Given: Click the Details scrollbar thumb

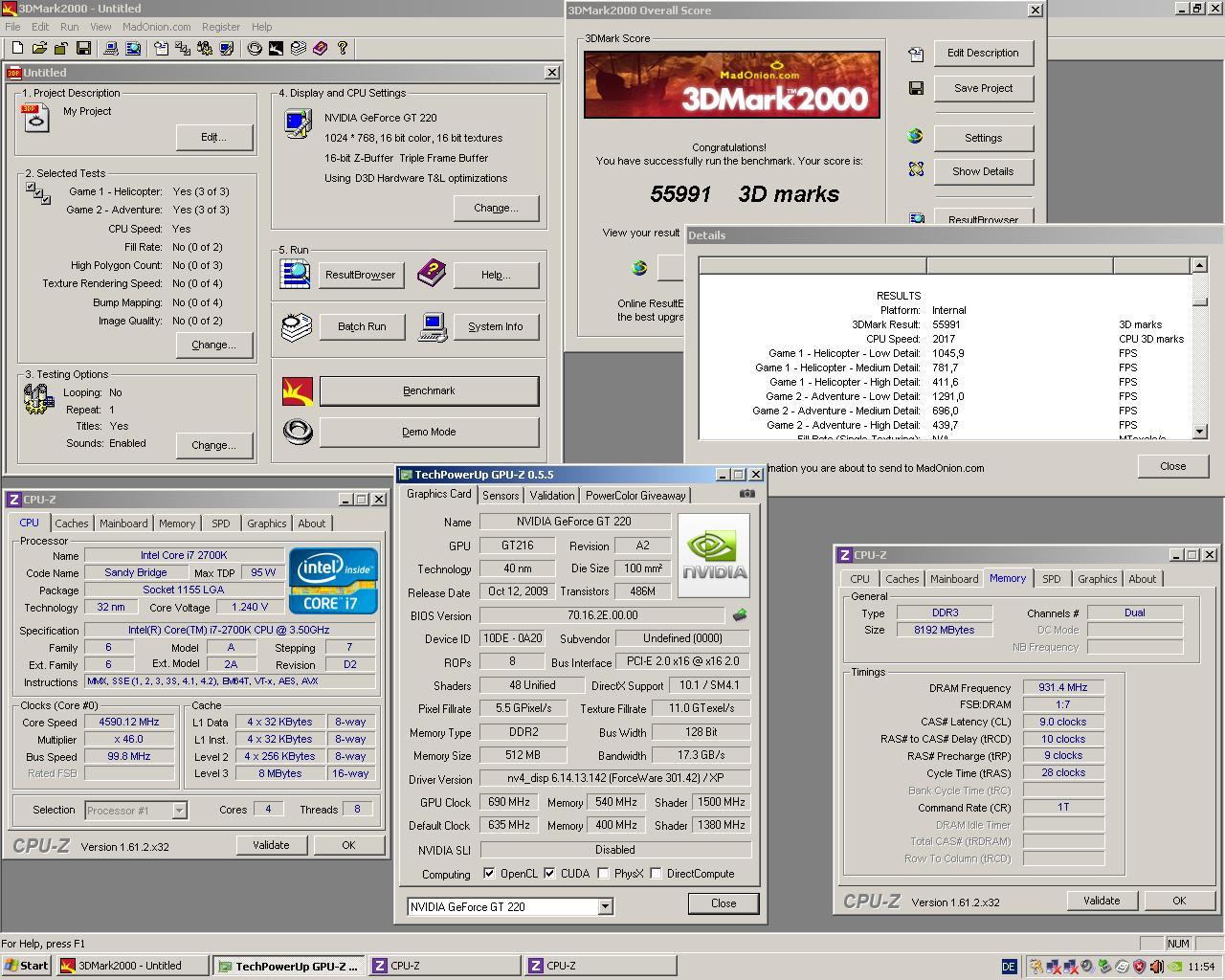Looking at the screenshot, I should 1200,301.
